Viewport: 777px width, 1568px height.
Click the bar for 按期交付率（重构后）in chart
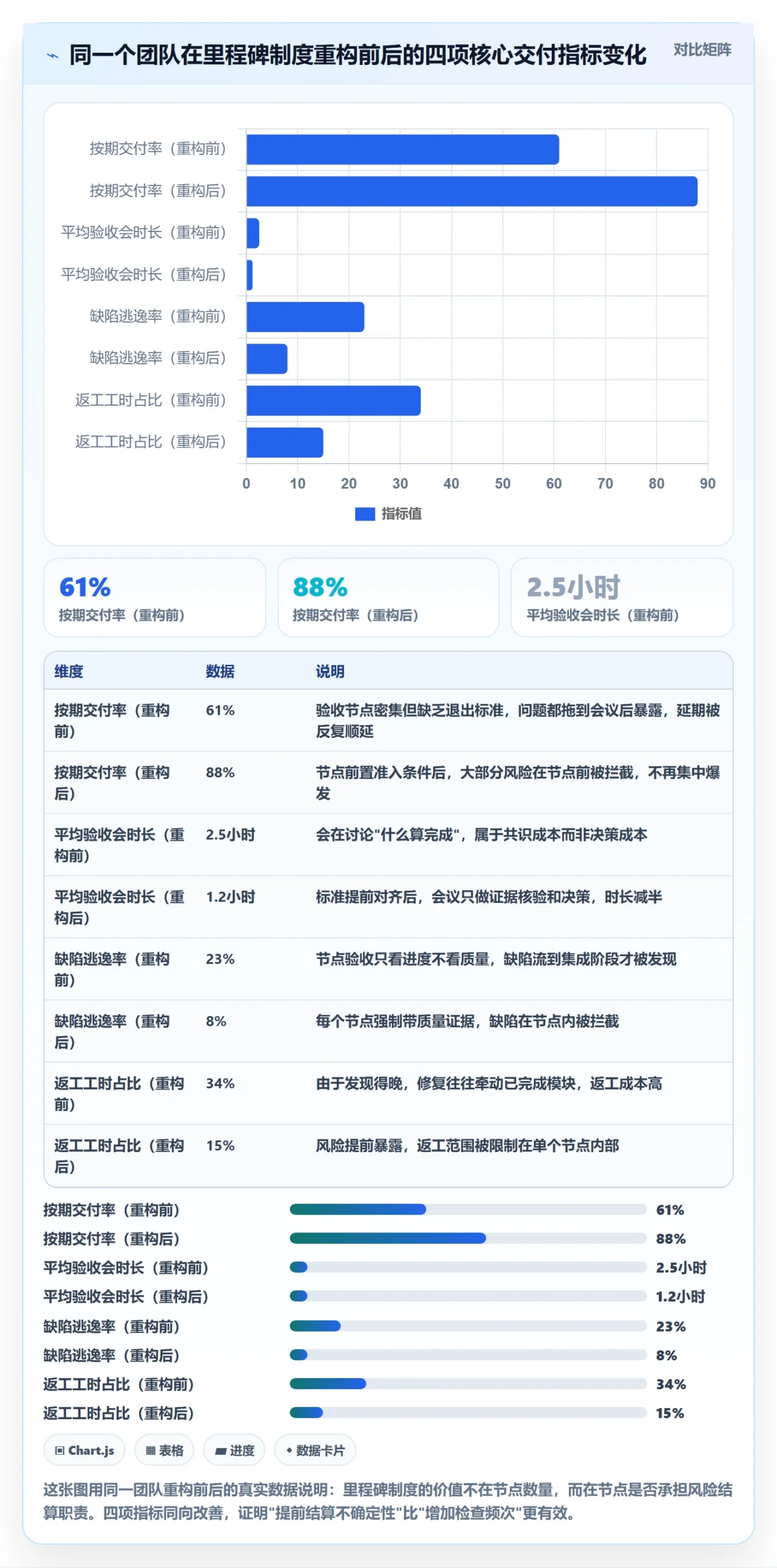coord(471,191)
